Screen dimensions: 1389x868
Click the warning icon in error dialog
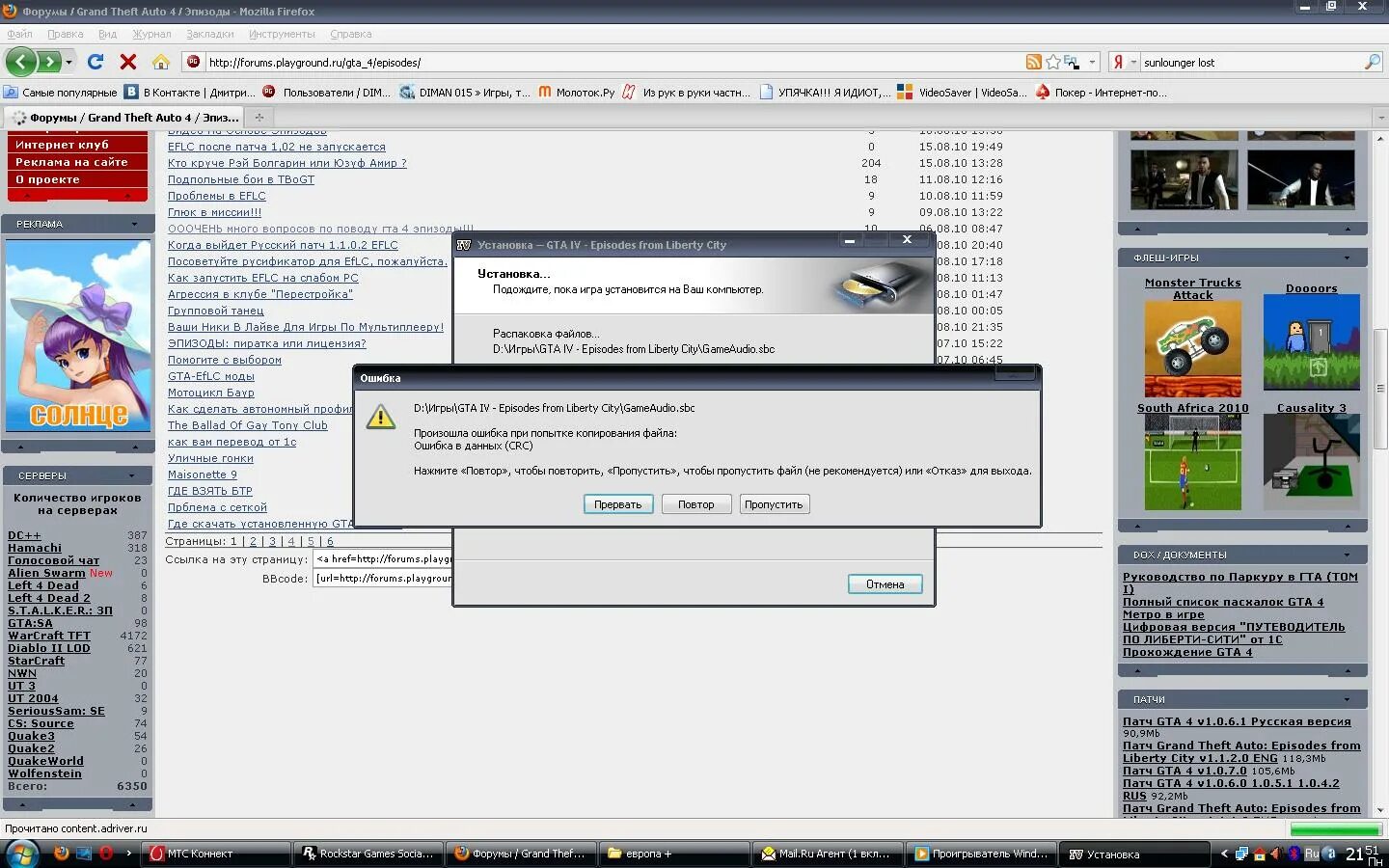[x=381, y=417]
